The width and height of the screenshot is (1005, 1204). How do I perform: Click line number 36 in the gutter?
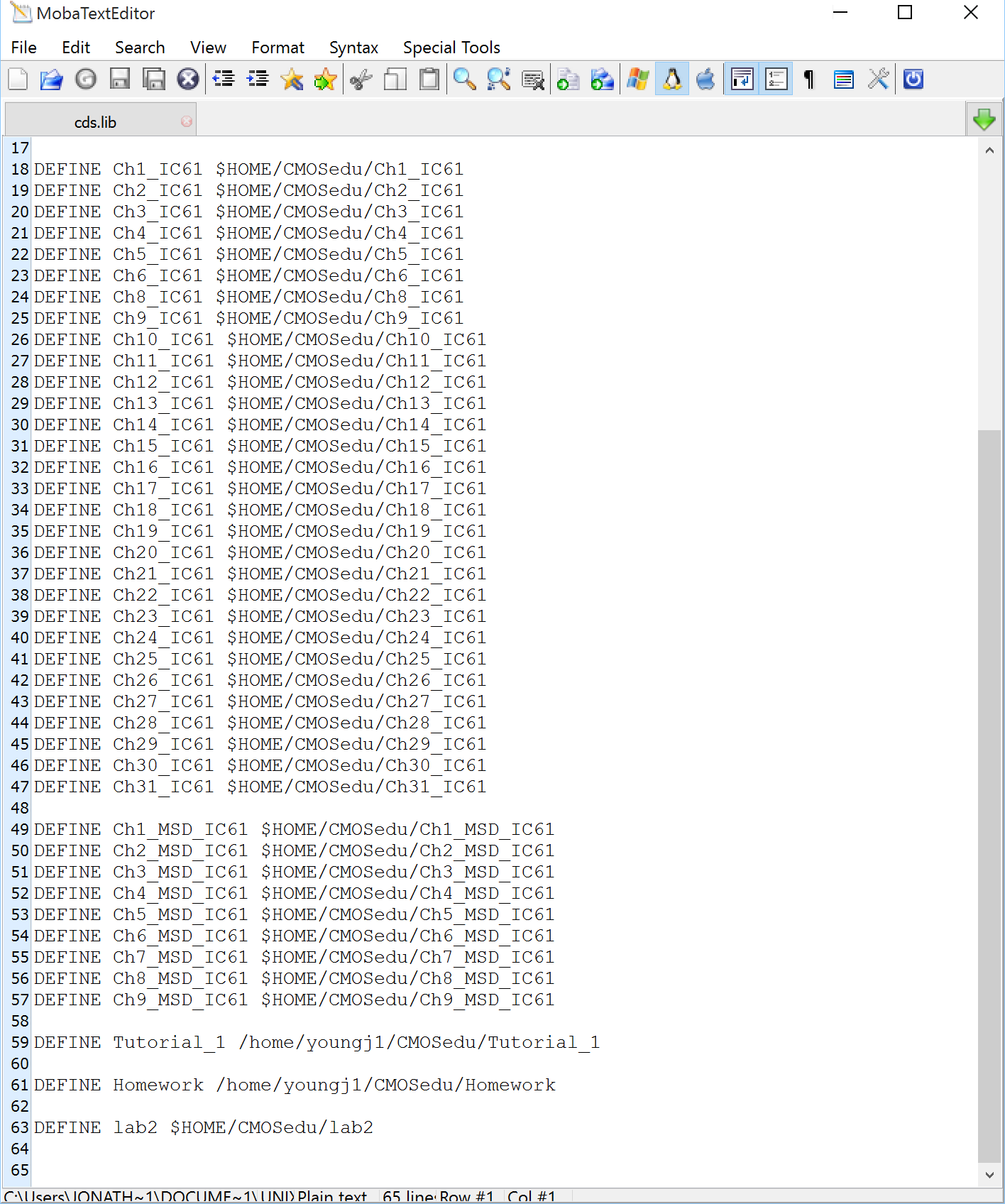20,552
